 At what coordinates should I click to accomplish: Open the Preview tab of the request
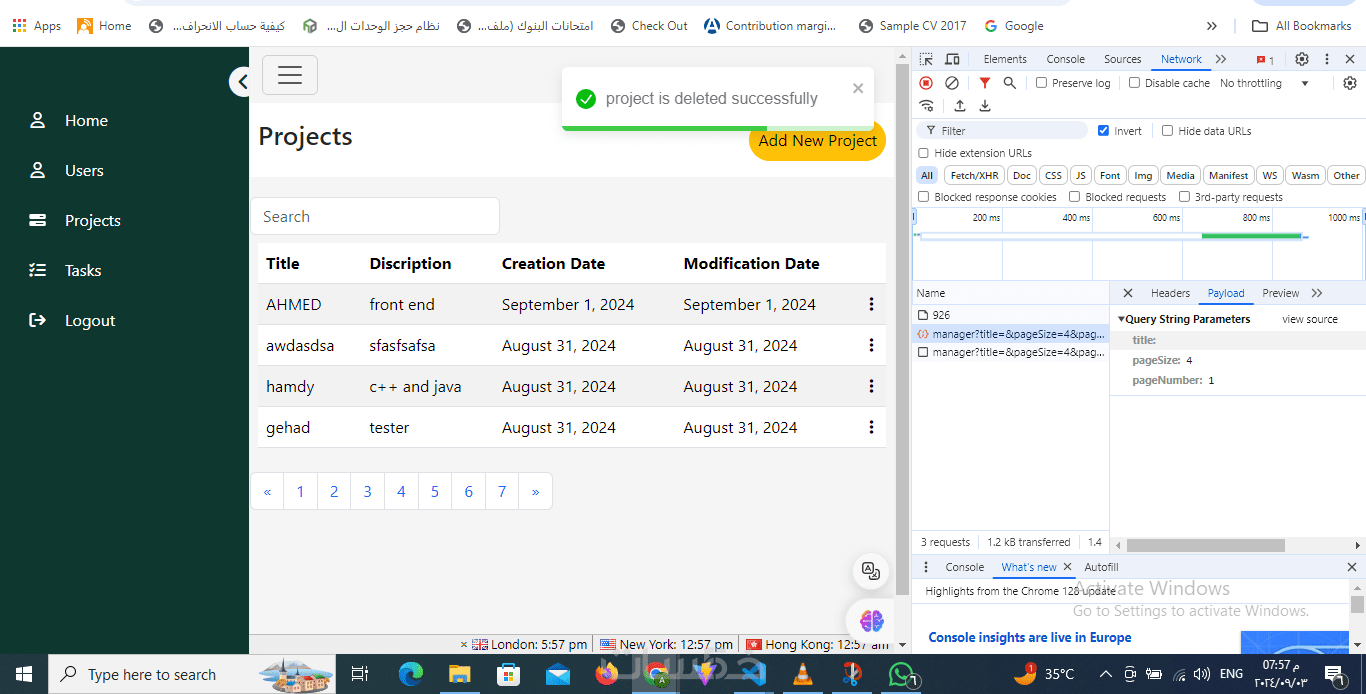pos(1280,293)
